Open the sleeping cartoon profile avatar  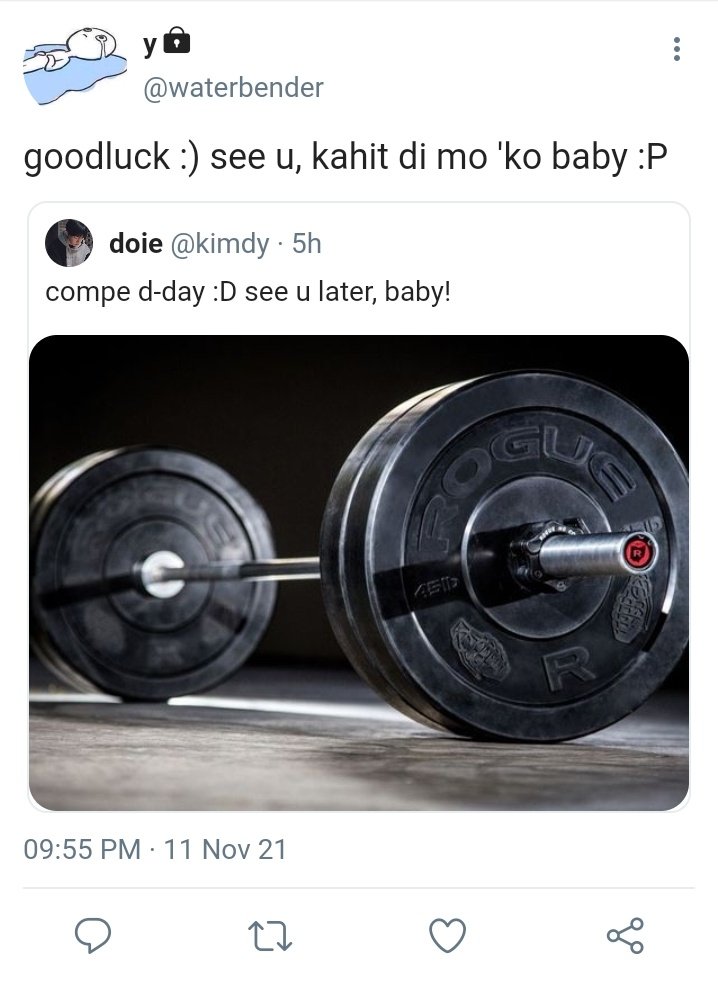[x=74, y=64]
